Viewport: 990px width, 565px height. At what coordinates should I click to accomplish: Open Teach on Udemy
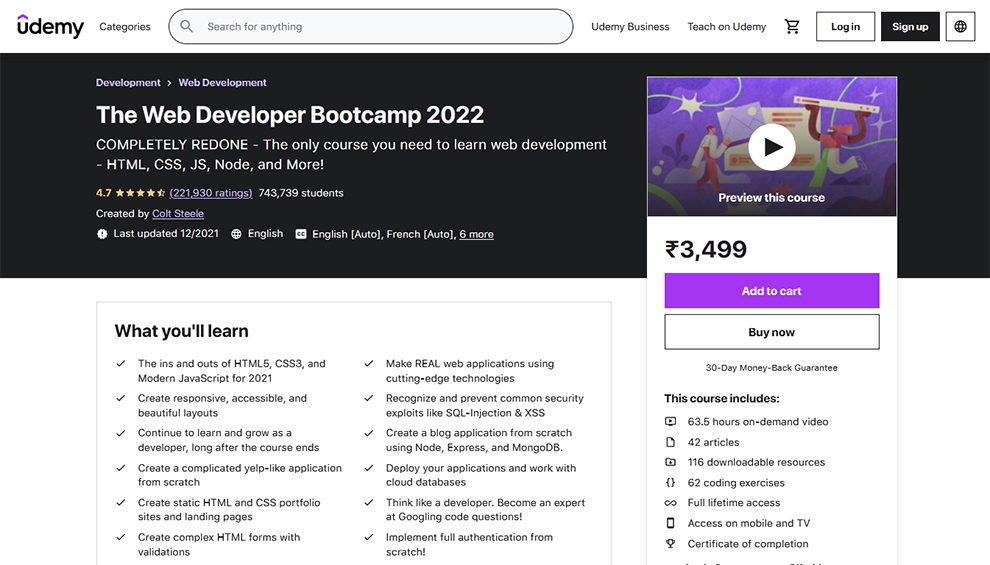click(726, 27)
